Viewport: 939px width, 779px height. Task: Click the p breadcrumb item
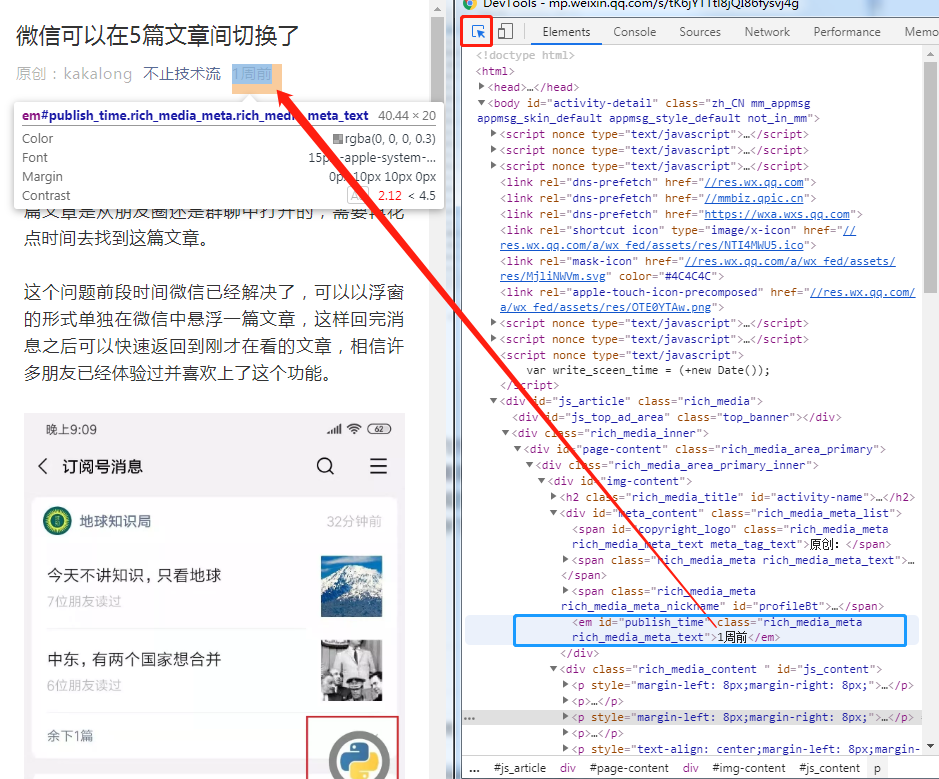coord(877,768)
